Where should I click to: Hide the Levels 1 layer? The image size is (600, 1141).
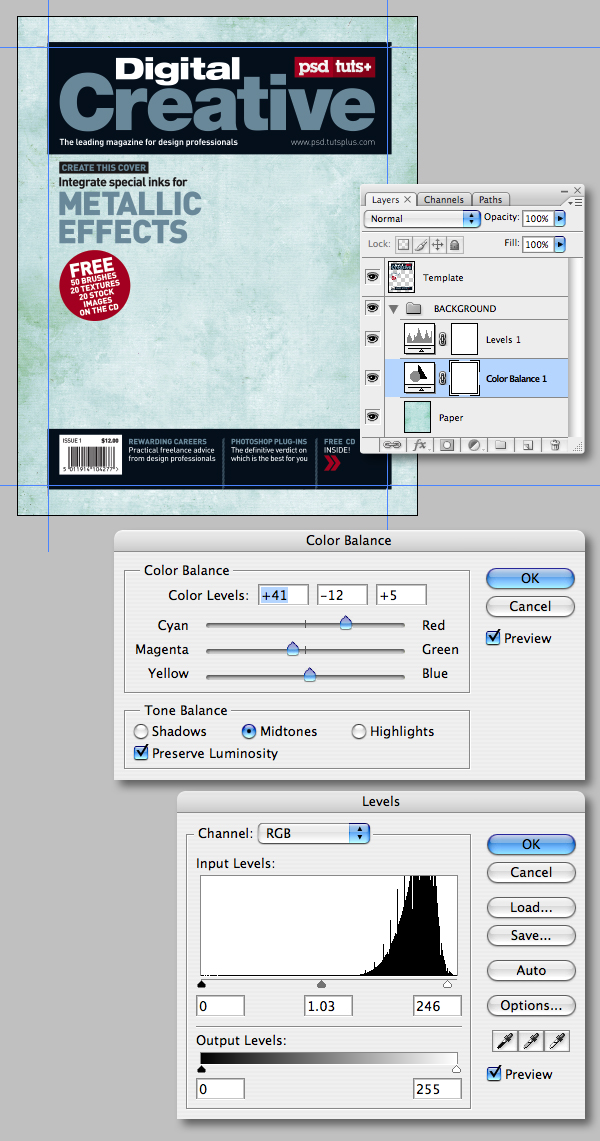(x=372, y=339)
